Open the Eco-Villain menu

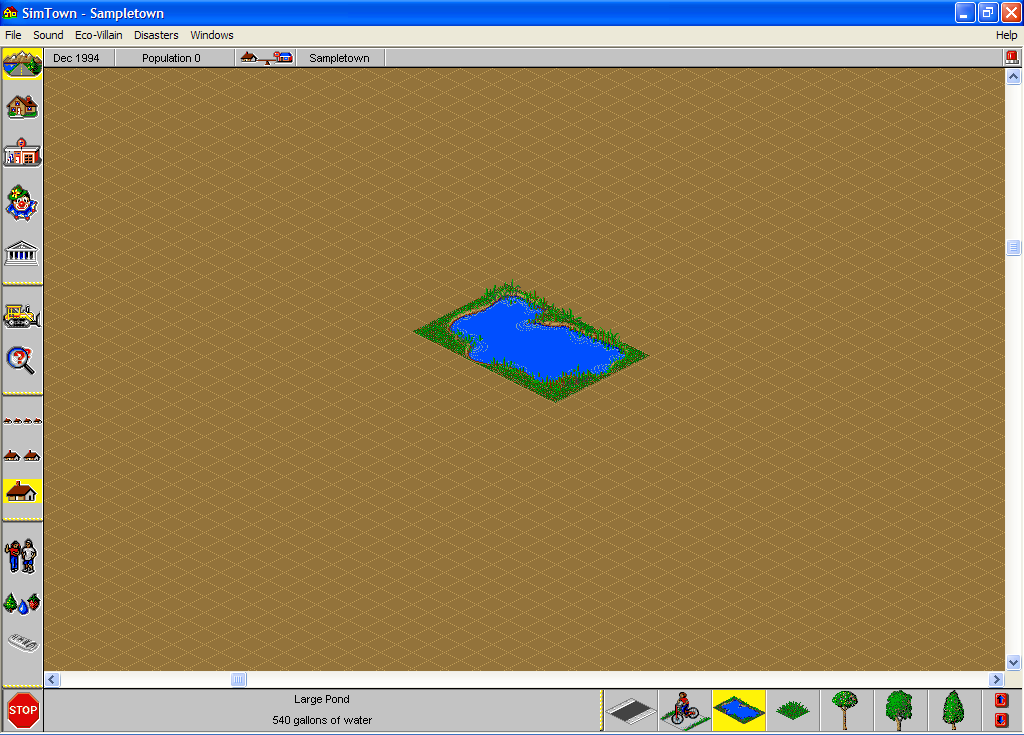click(98, 35)
